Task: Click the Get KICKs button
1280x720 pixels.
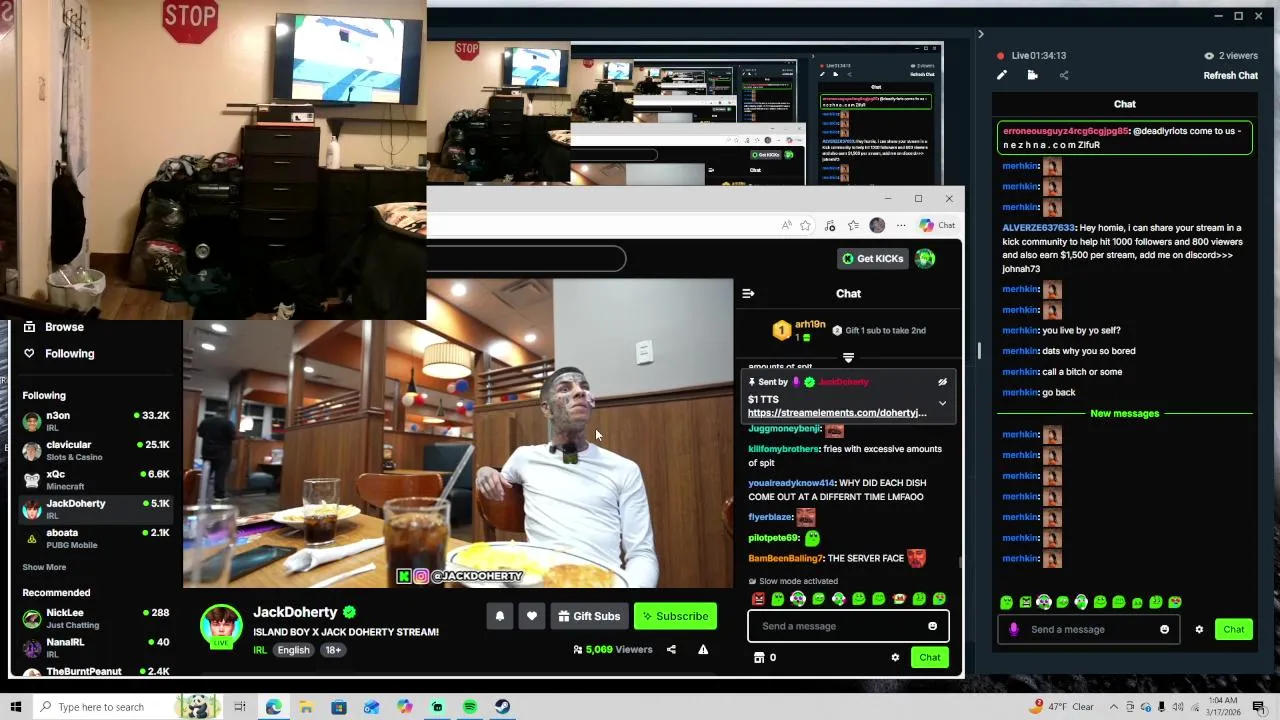Action: click(873, 259)
